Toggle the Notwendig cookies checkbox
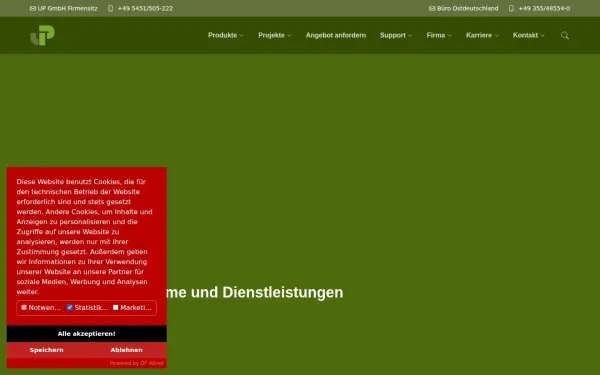This screenshot has width=600, height=375. 24,307
